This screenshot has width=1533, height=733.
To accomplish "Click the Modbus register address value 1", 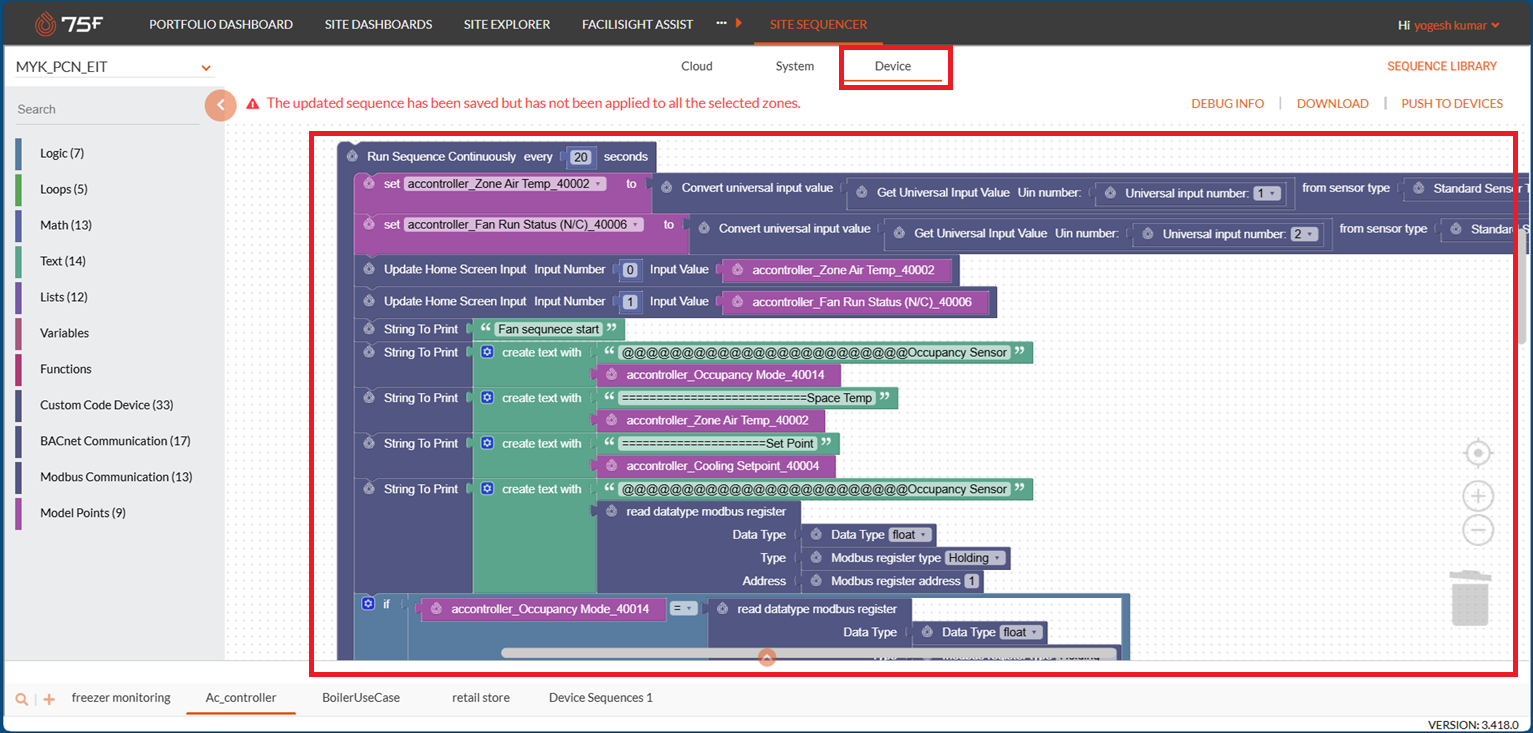I will (x=971, y=581).
